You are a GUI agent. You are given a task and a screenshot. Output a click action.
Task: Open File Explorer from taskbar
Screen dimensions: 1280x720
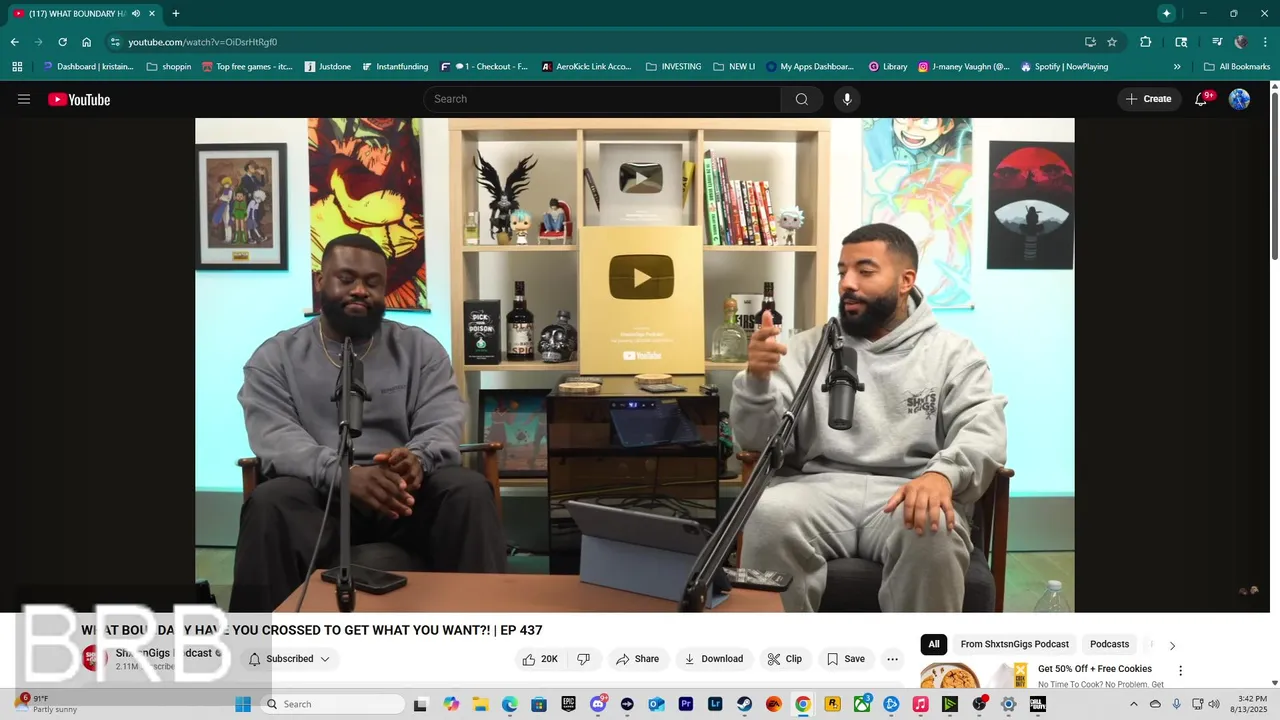tap(480, 704)
